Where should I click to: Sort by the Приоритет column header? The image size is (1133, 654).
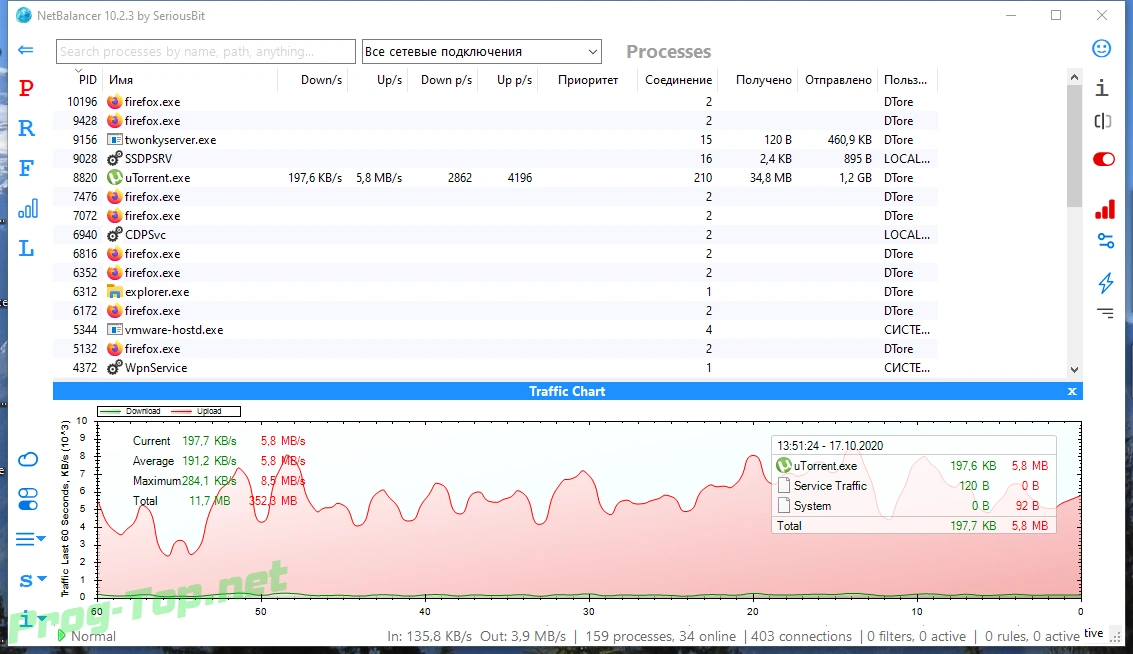coord(587,79)
